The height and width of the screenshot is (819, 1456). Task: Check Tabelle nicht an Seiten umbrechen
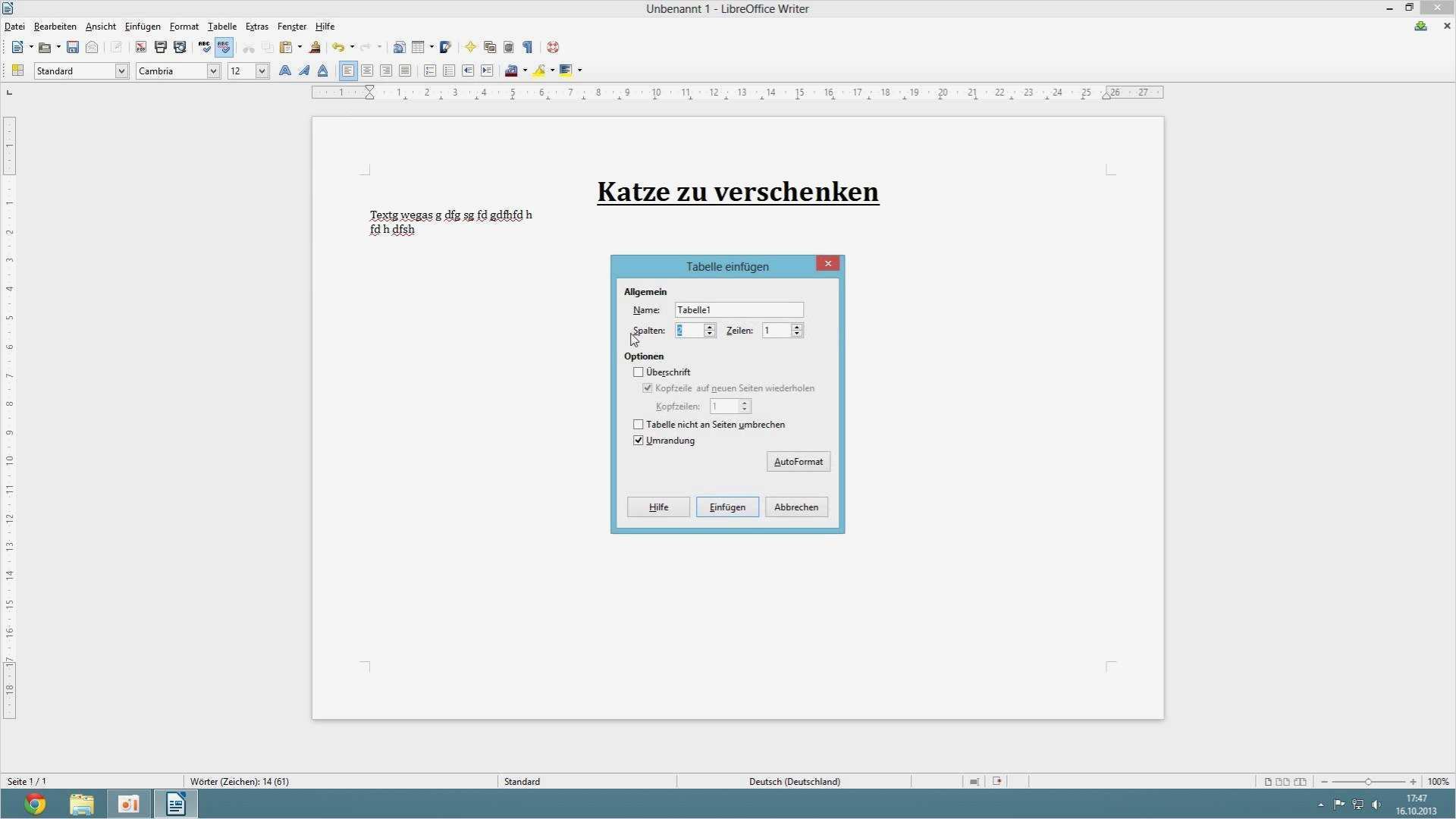pyautogui.click(x=639, y=425)
